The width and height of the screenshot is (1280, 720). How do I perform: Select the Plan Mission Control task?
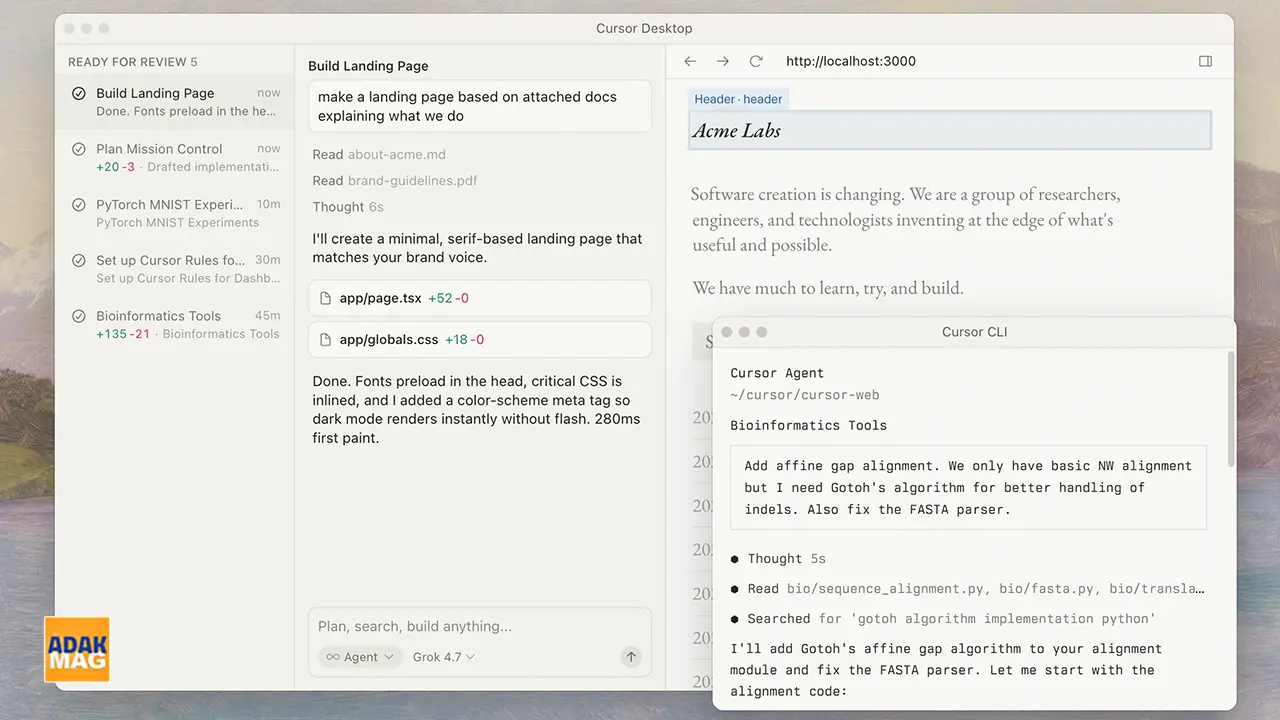[174, 158]
